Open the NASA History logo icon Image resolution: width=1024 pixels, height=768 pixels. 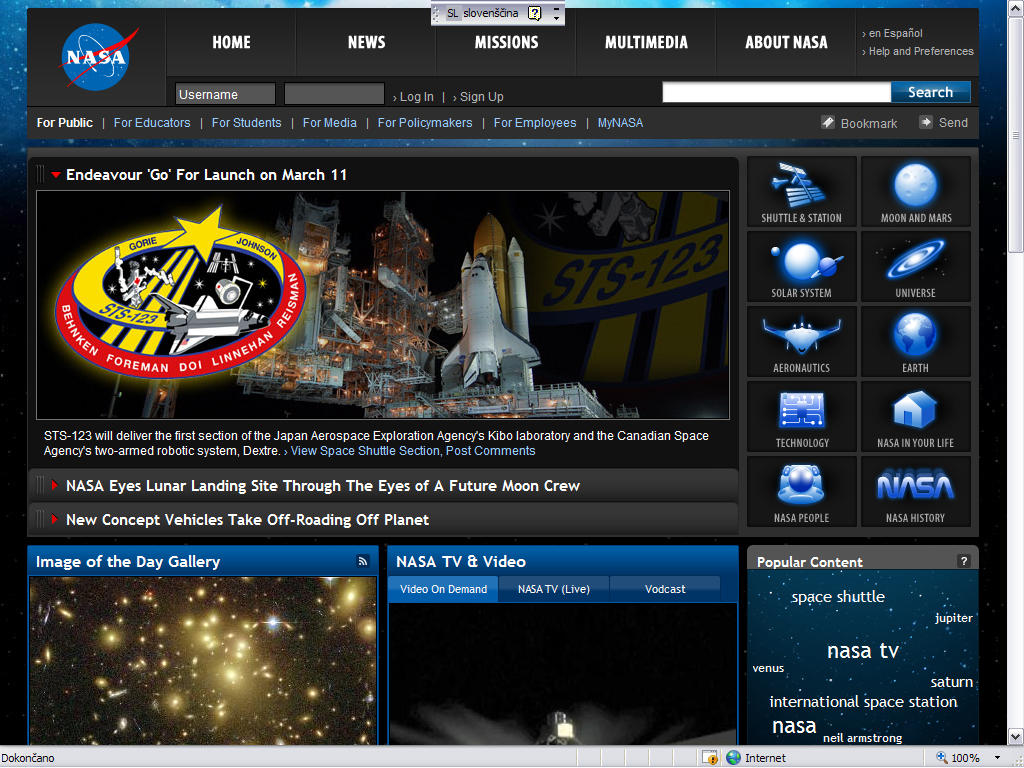click(x=916, y=492)
